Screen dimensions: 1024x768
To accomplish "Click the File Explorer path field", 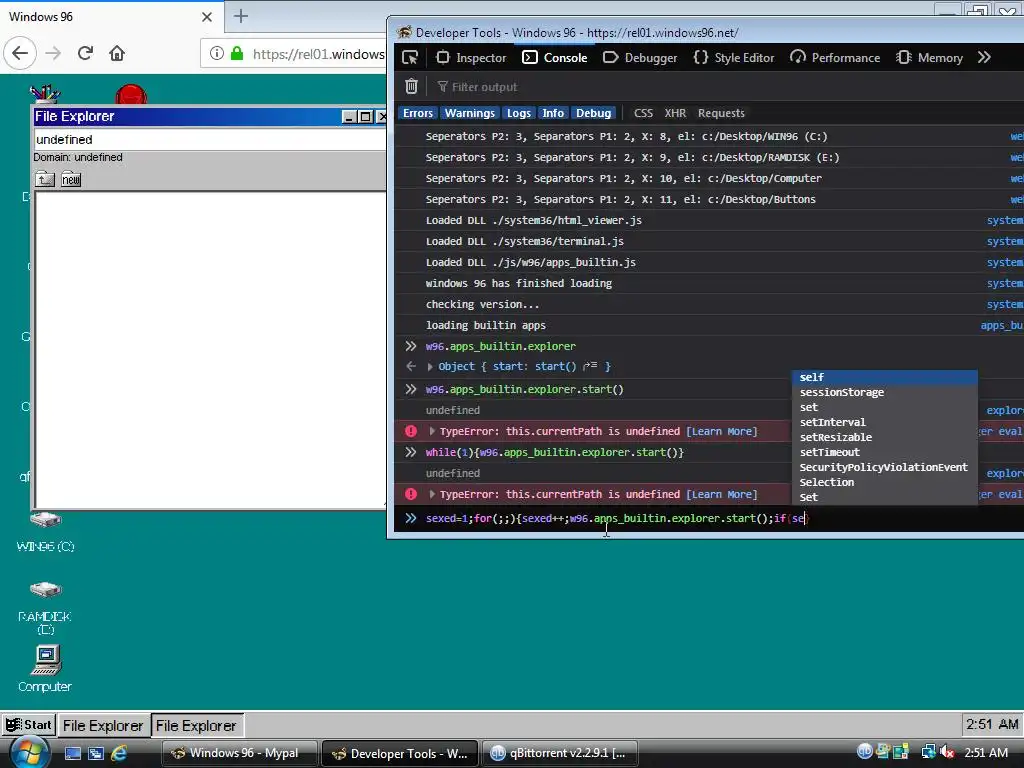I will (209, 140).
